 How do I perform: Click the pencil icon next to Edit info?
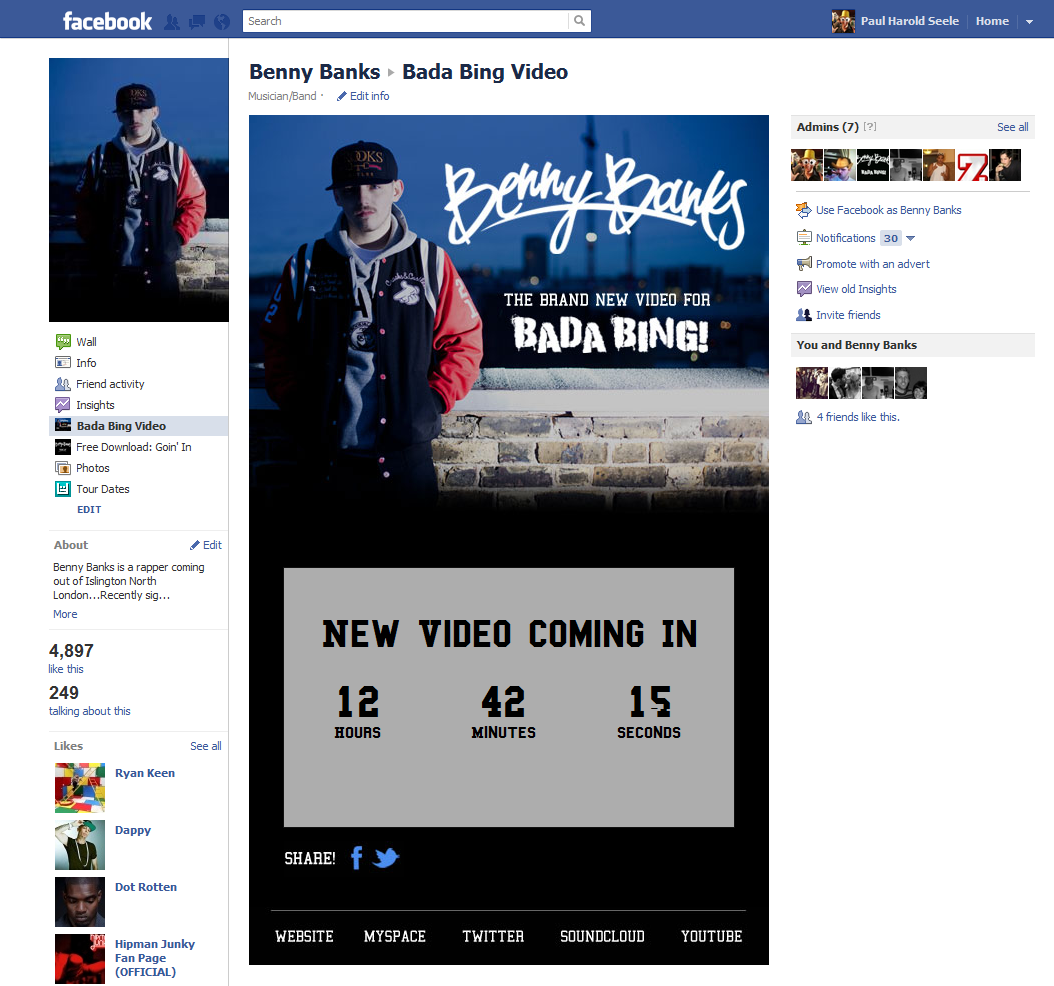(x=341, y=96)
